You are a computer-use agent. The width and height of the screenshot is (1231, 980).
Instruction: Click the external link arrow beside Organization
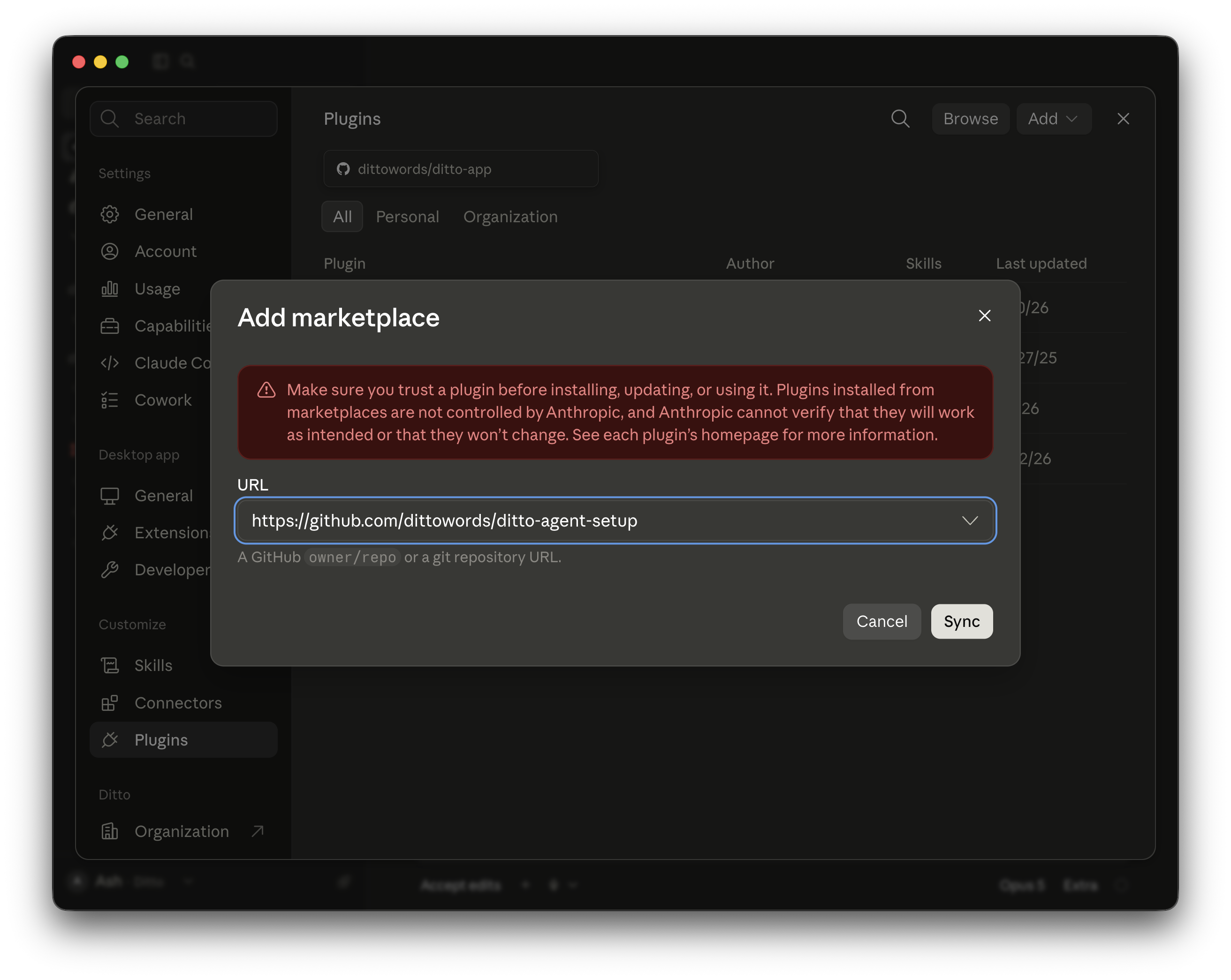tap(258, 831)
